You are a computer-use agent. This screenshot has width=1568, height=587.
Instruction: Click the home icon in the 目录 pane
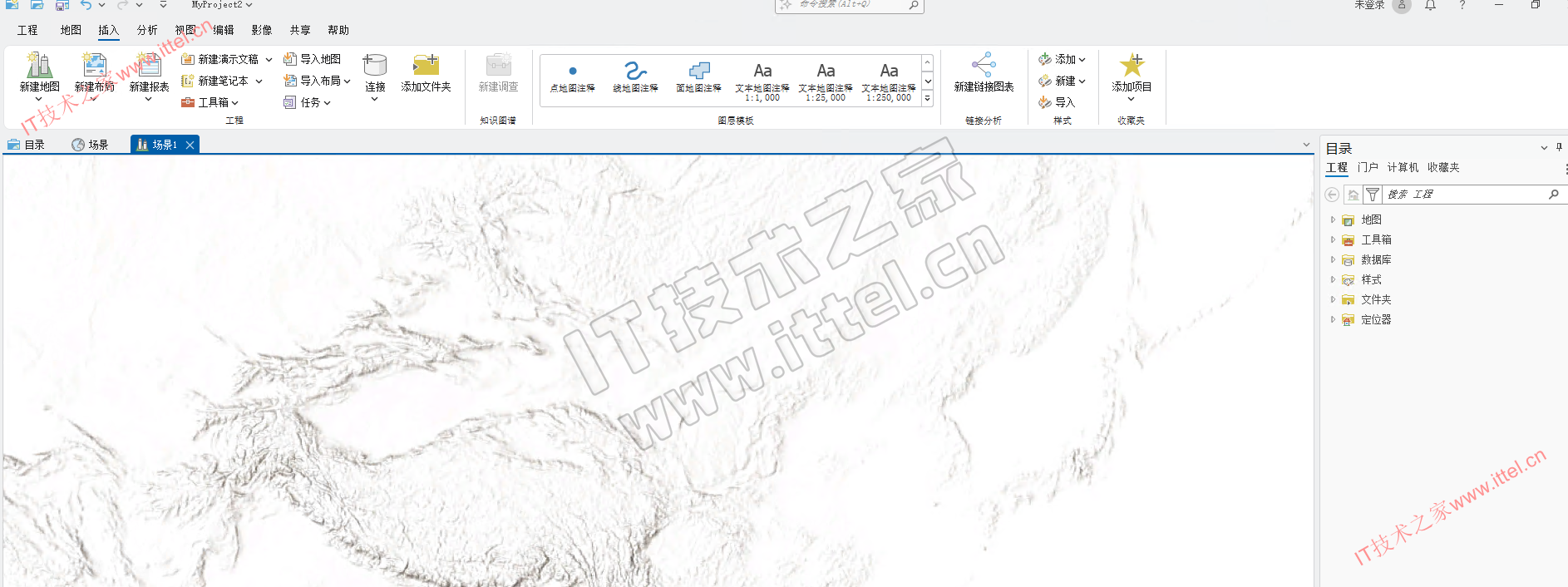coord(1354,195)
